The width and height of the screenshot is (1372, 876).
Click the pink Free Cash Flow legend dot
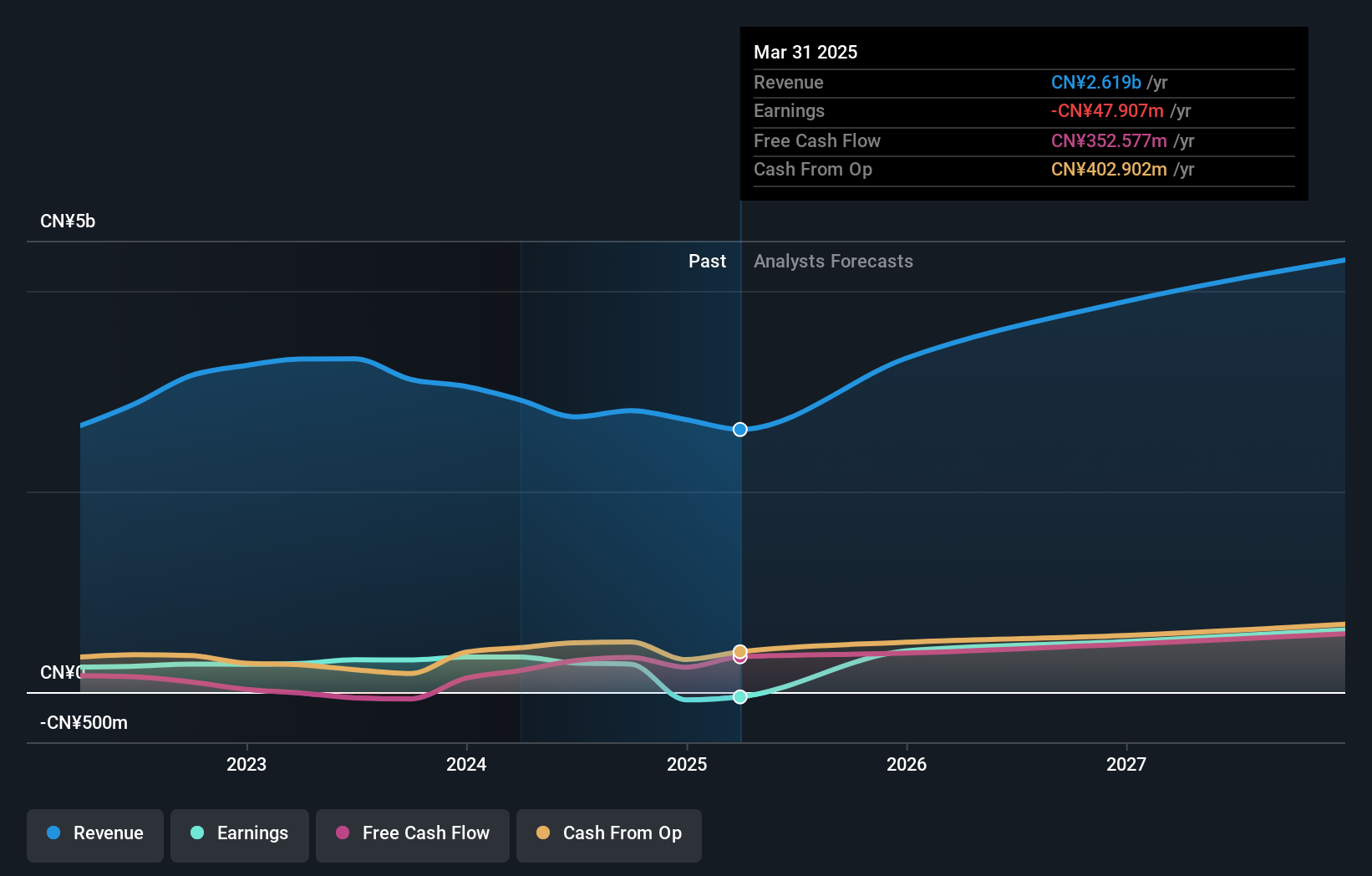(343, 833)
